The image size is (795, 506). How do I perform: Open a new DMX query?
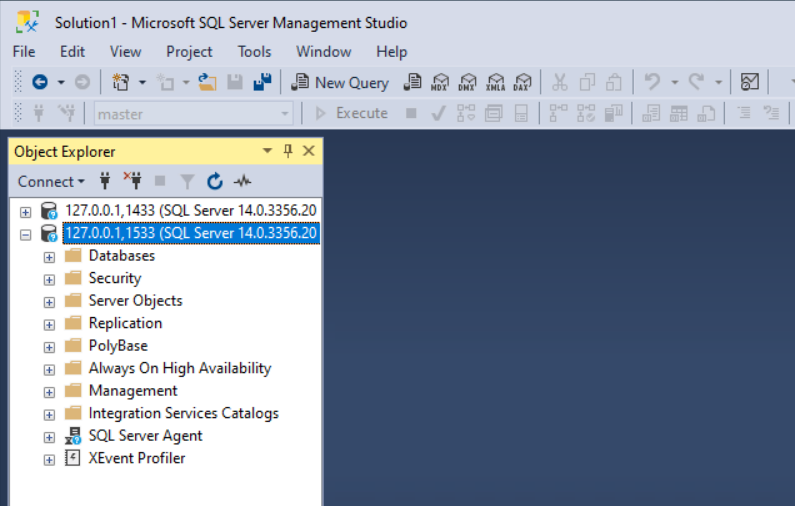point(467,82)
